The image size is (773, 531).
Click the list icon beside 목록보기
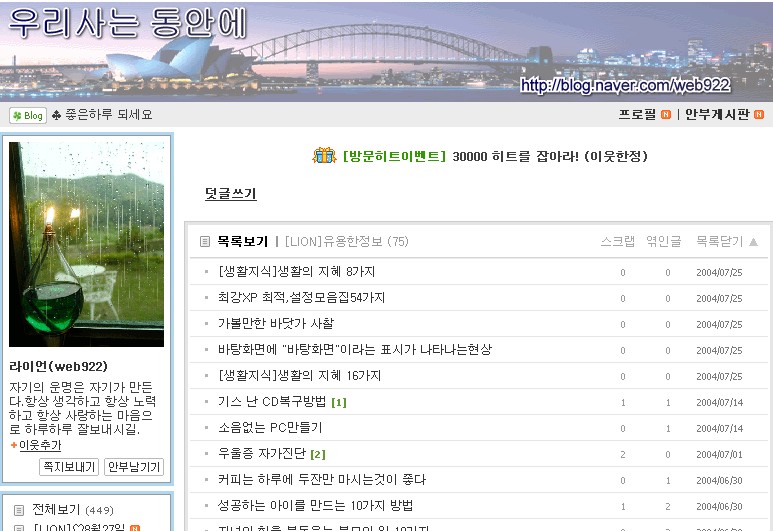tap(205, 242)
